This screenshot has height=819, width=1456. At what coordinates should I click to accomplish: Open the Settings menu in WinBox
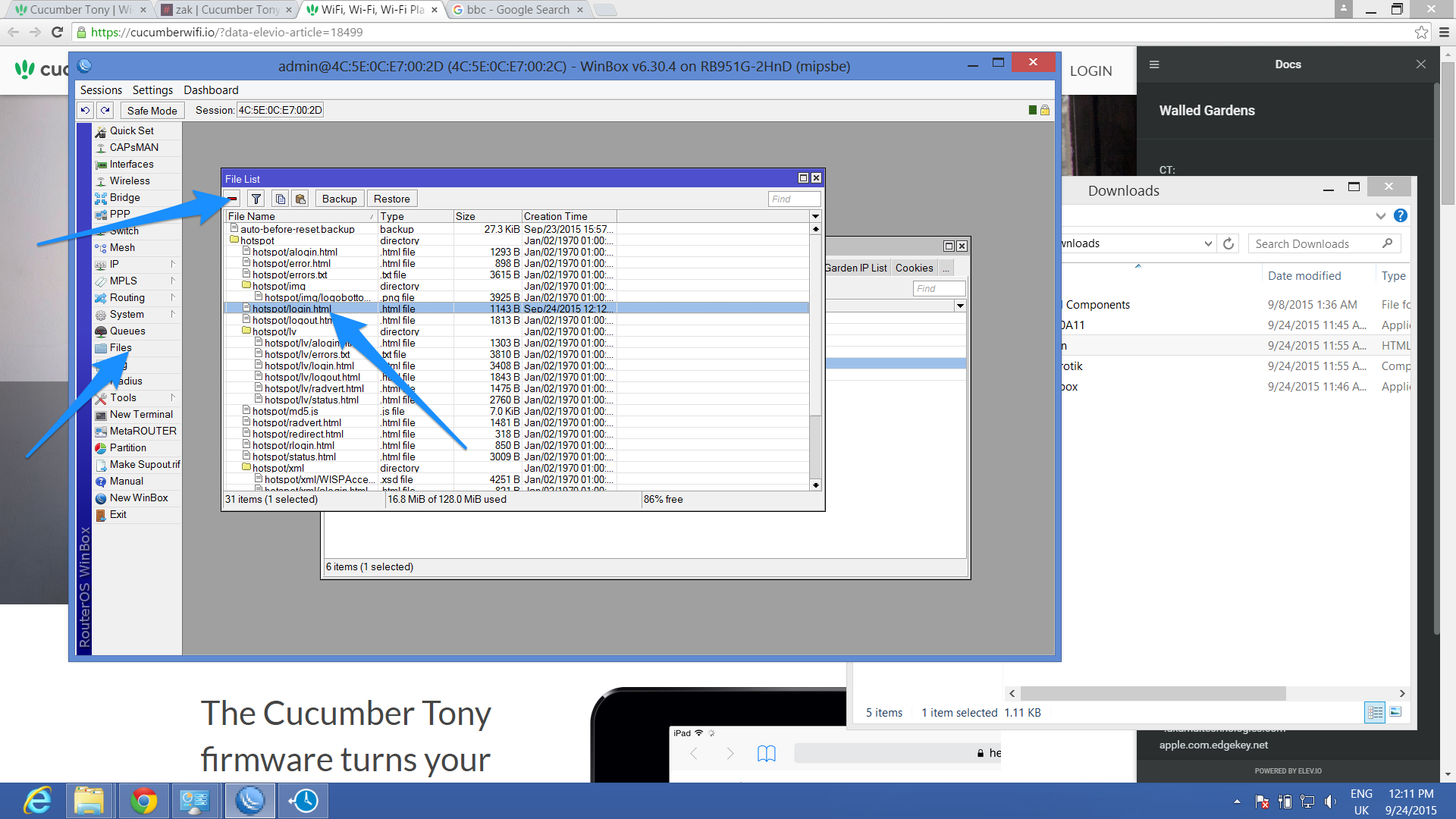[x=152, y=89]
